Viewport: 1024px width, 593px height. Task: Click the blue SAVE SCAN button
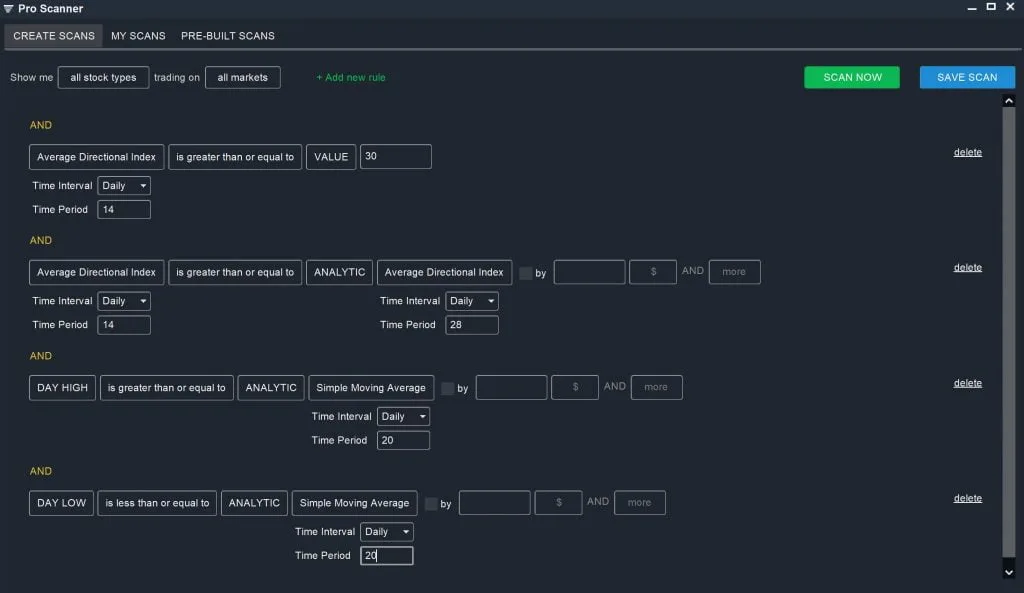[x=967, y=77]
